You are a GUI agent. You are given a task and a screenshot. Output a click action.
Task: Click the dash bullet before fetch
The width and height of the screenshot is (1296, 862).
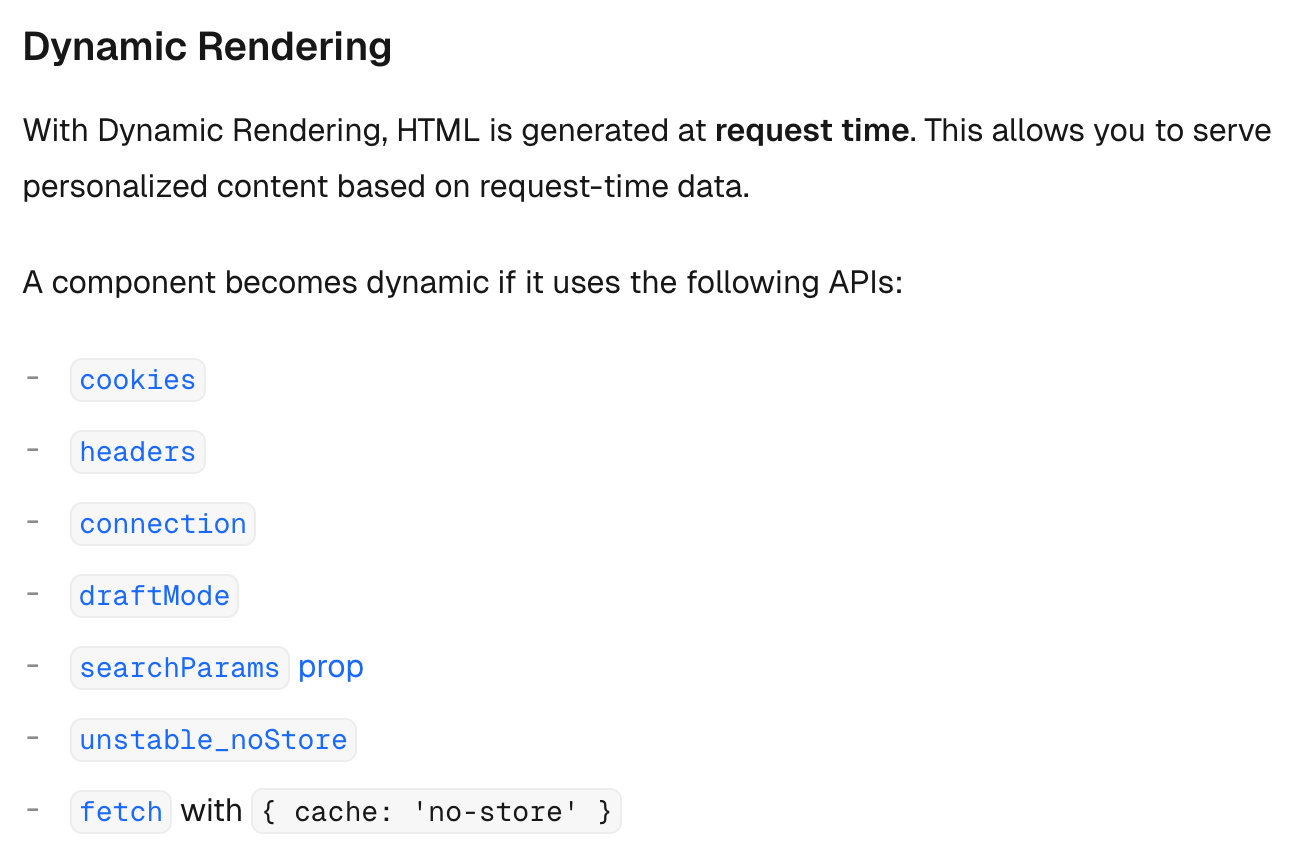pos(33,810)
